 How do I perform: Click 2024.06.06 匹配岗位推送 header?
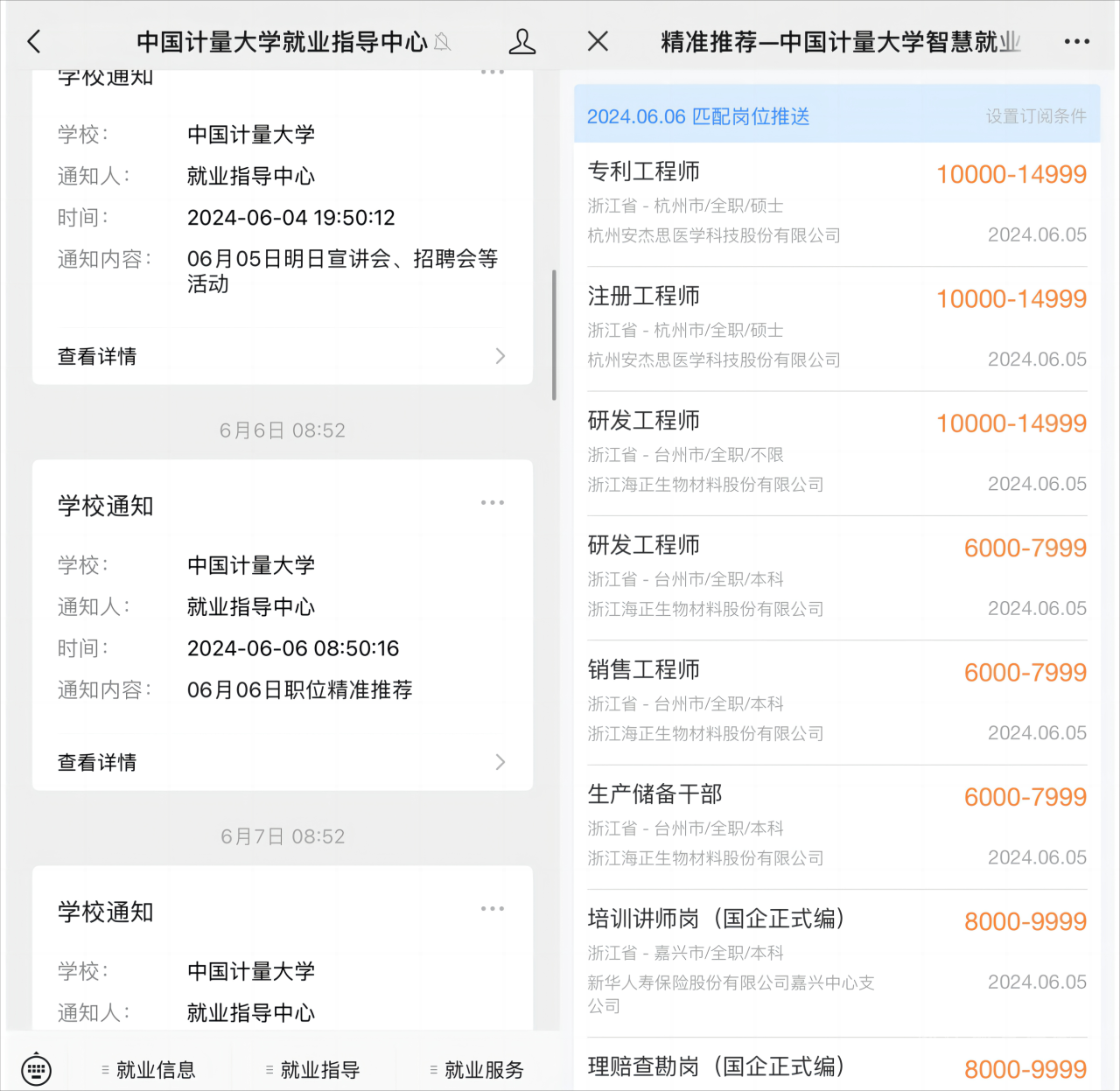tap(698, 116)
